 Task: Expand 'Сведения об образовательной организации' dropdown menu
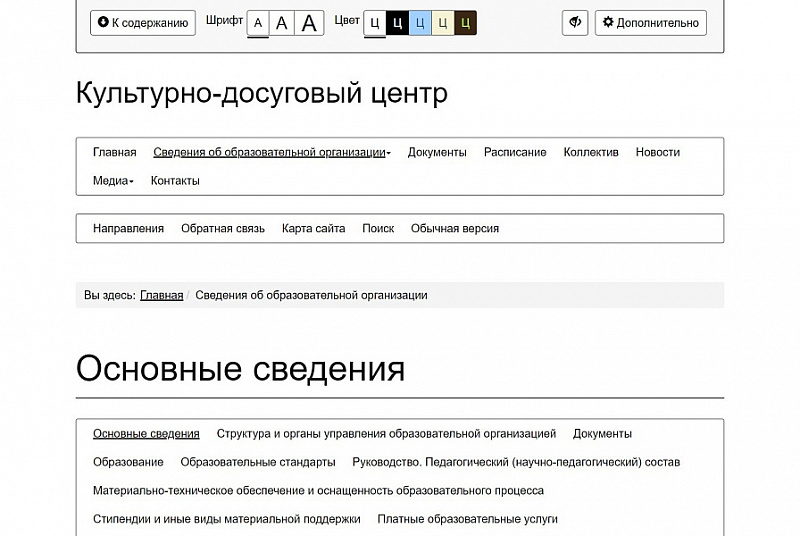272,152
